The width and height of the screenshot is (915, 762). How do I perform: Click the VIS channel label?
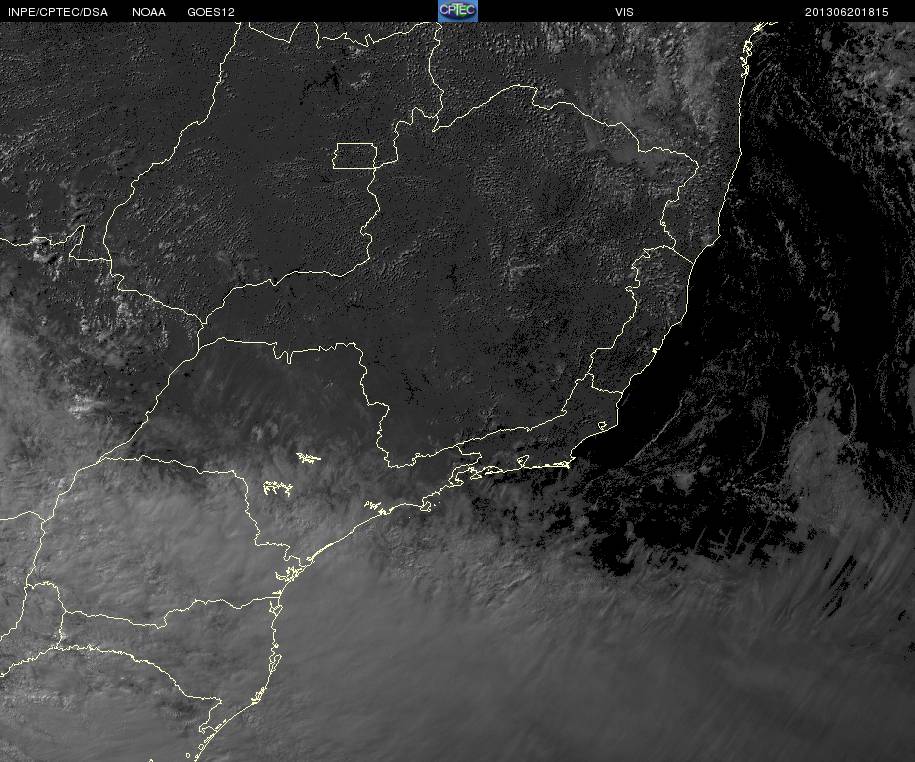click(624, 12)
